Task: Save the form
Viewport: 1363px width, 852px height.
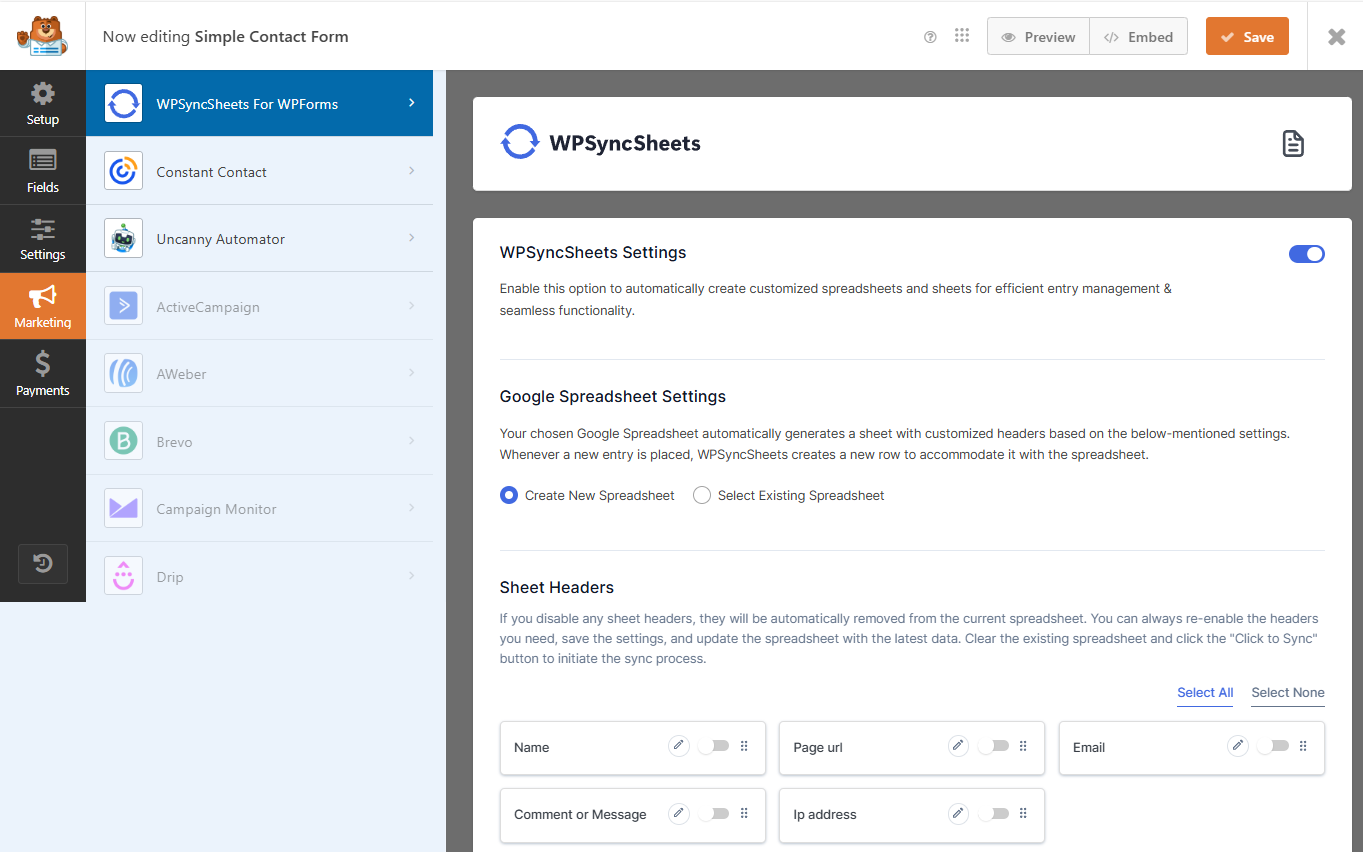Action: click(x=1247, y=37)
